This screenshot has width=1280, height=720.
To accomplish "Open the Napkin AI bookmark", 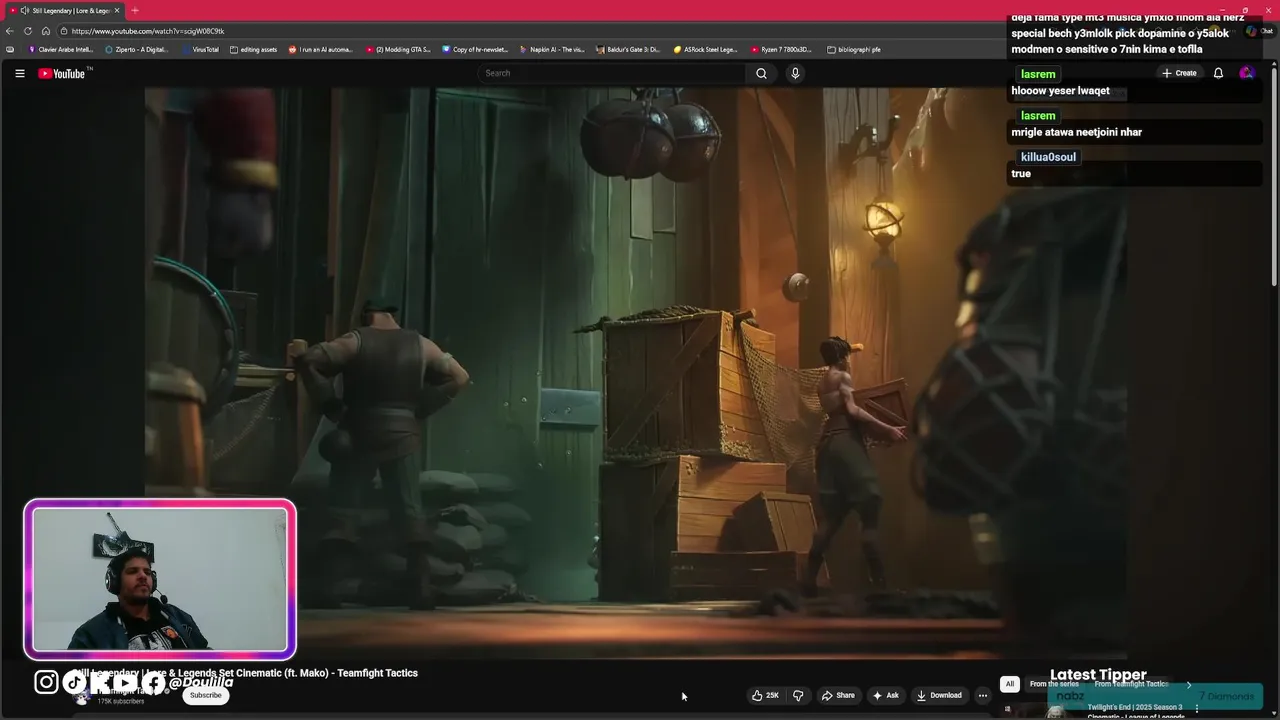I will point(552,49).
